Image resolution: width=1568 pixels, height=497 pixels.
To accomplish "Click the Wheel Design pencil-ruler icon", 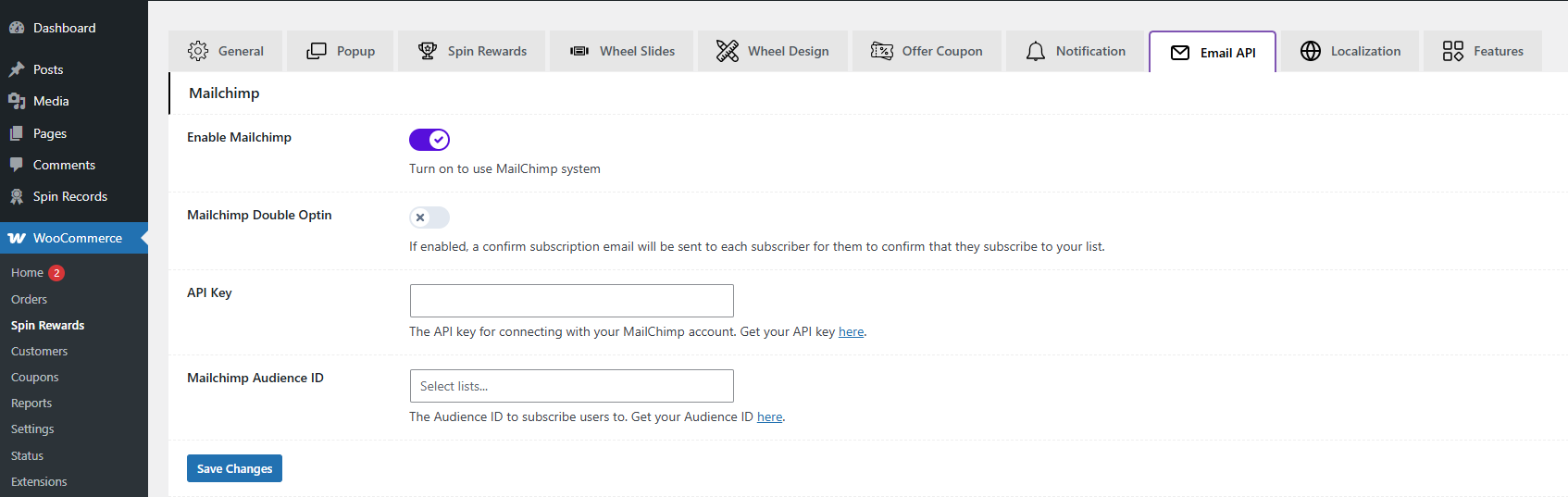I will (728, 51).
